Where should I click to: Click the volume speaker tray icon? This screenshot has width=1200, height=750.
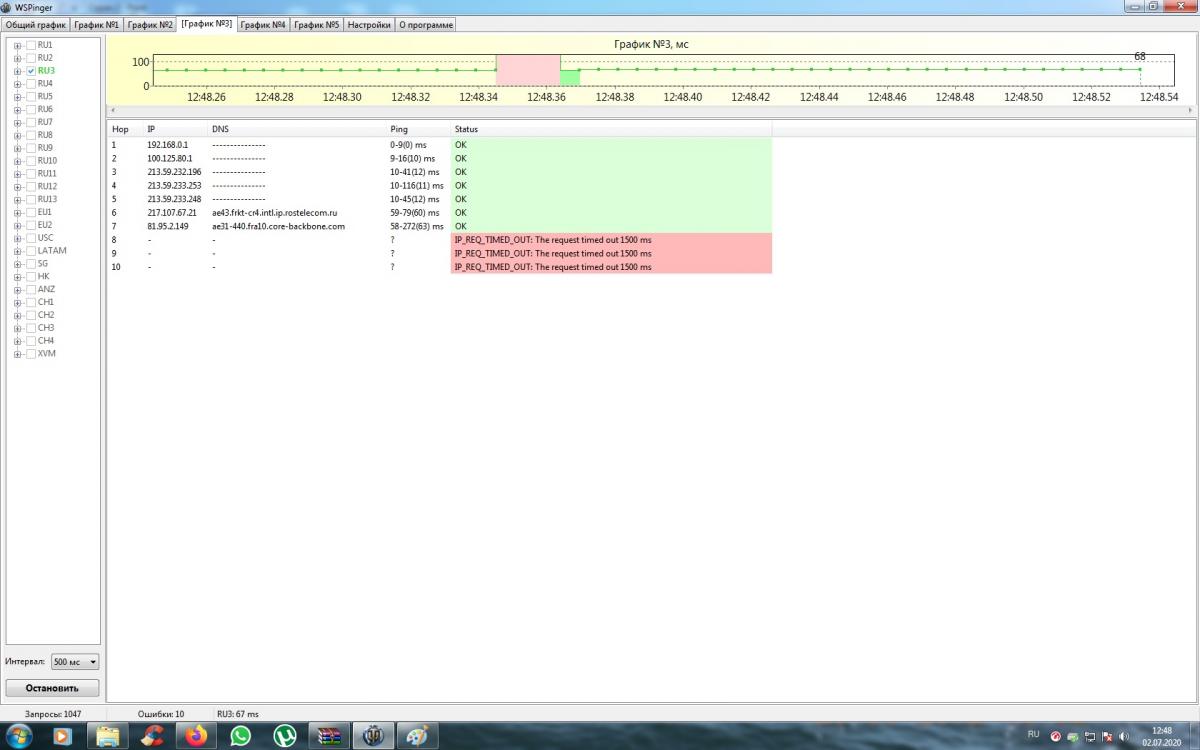1124,736
